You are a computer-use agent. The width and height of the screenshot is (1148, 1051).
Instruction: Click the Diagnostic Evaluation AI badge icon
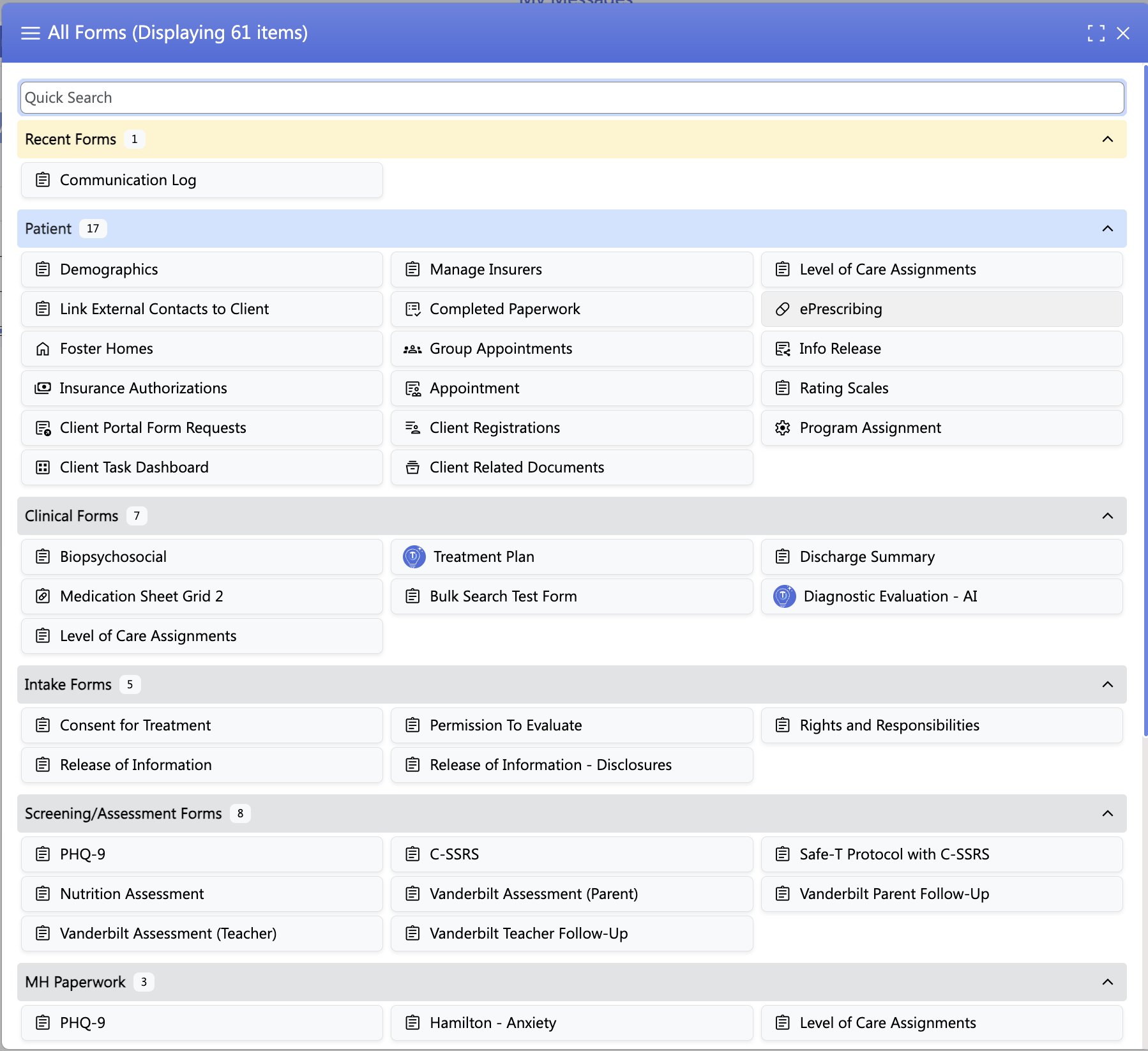[785, 596]
